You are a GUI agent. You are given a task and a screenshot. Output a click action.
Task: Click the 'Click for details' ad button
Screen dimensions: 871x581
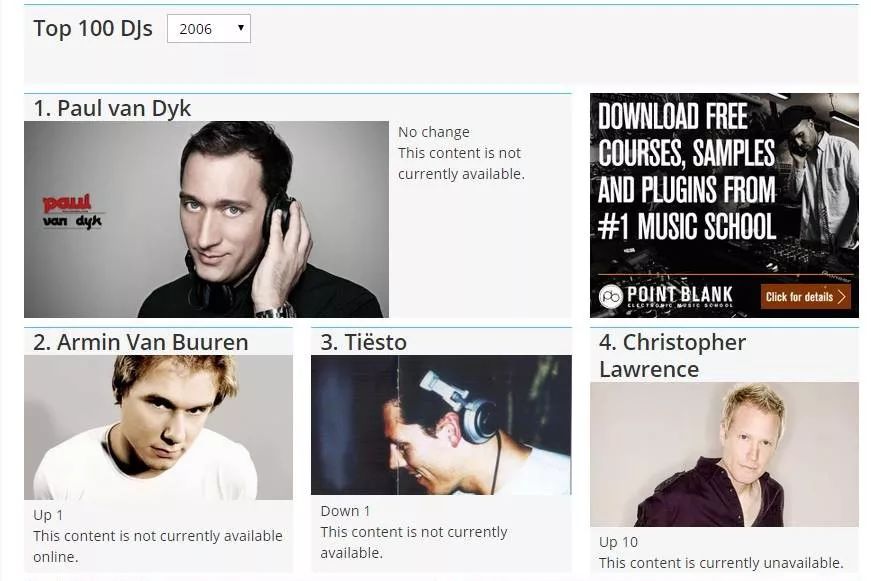805,297
